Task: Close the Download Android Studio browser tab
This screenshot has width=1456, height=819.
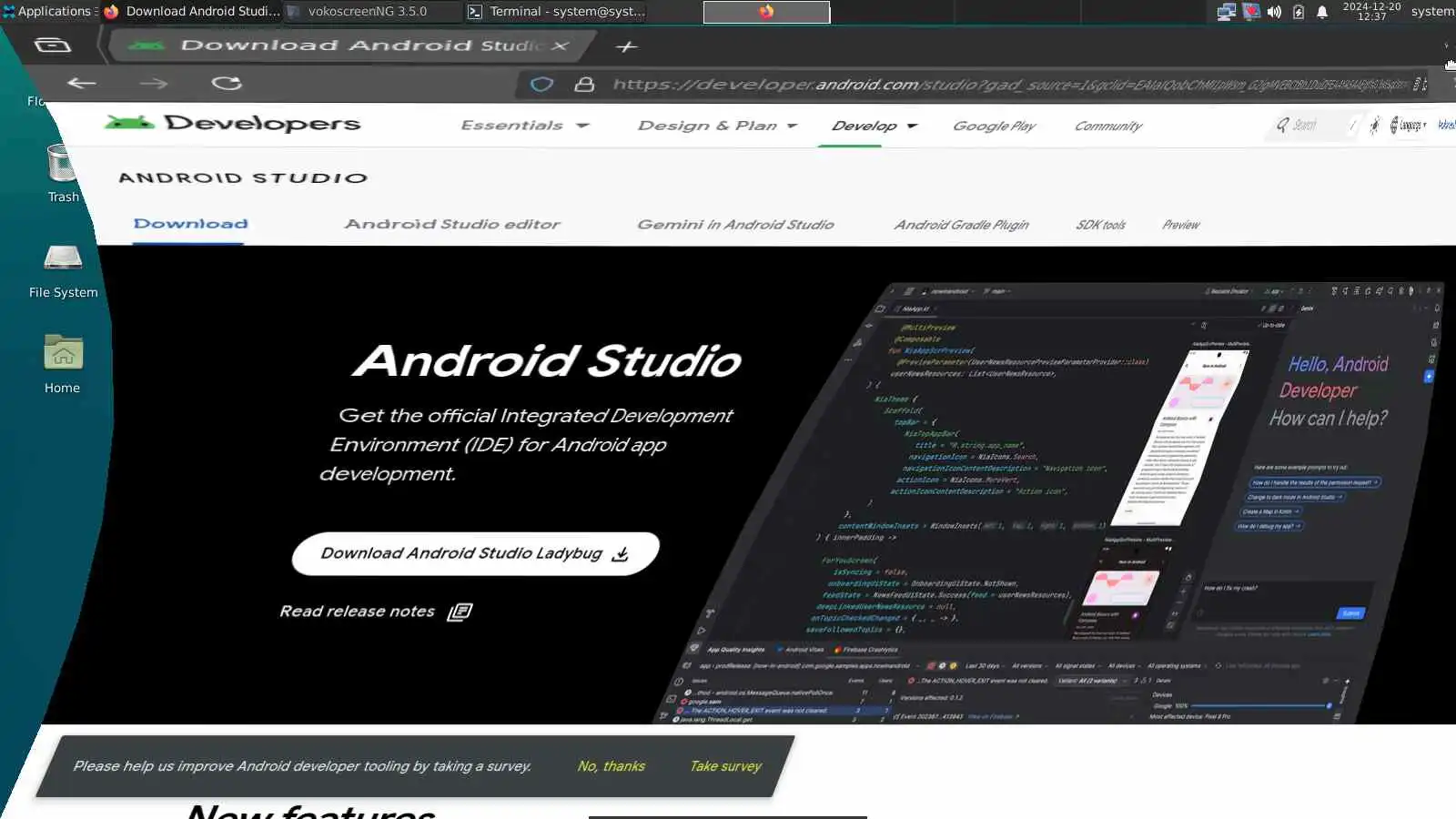Action: pos(561,45)
